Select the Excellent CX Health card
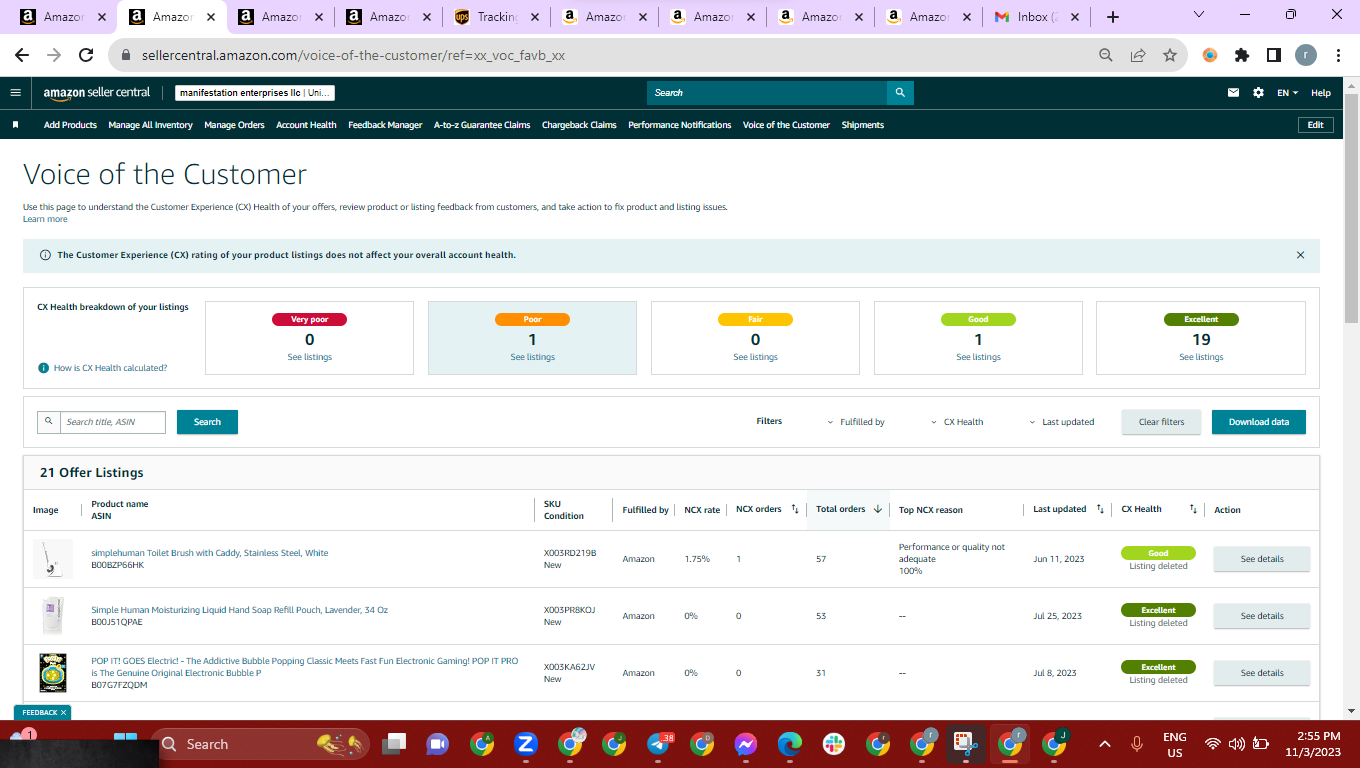The width and height of the screenshot is (1360, 768). coord(1201,338)
